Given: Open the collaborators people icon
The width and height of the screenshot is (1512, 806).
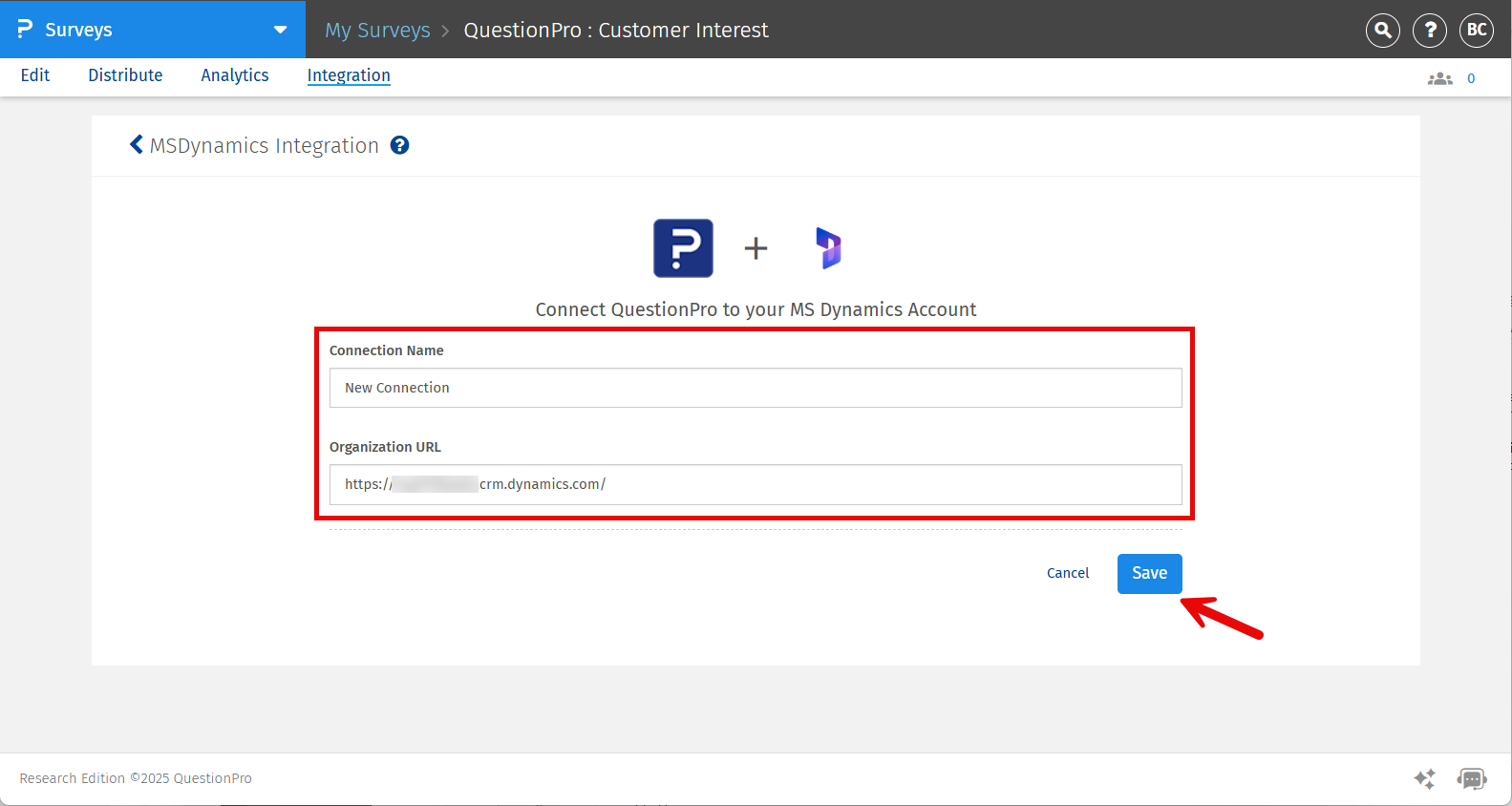Looking at the screenshot, I should click(x=1439, y=78).
